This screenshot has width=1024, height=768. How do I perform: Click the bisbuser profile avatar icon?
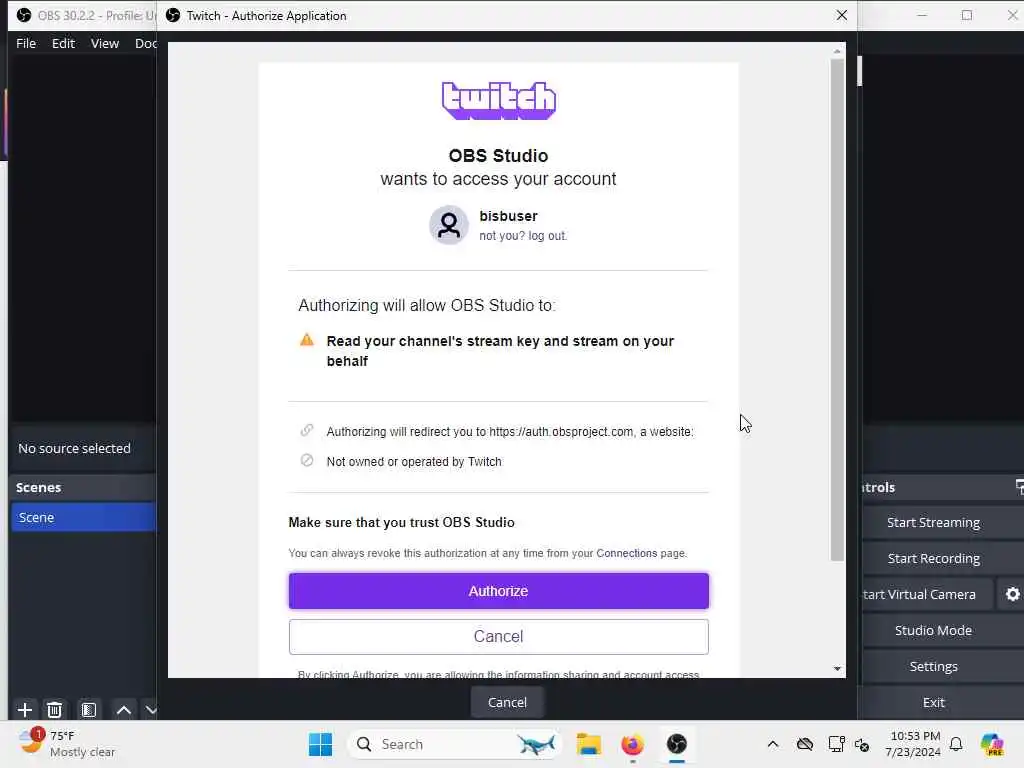[x=449, y=225]
